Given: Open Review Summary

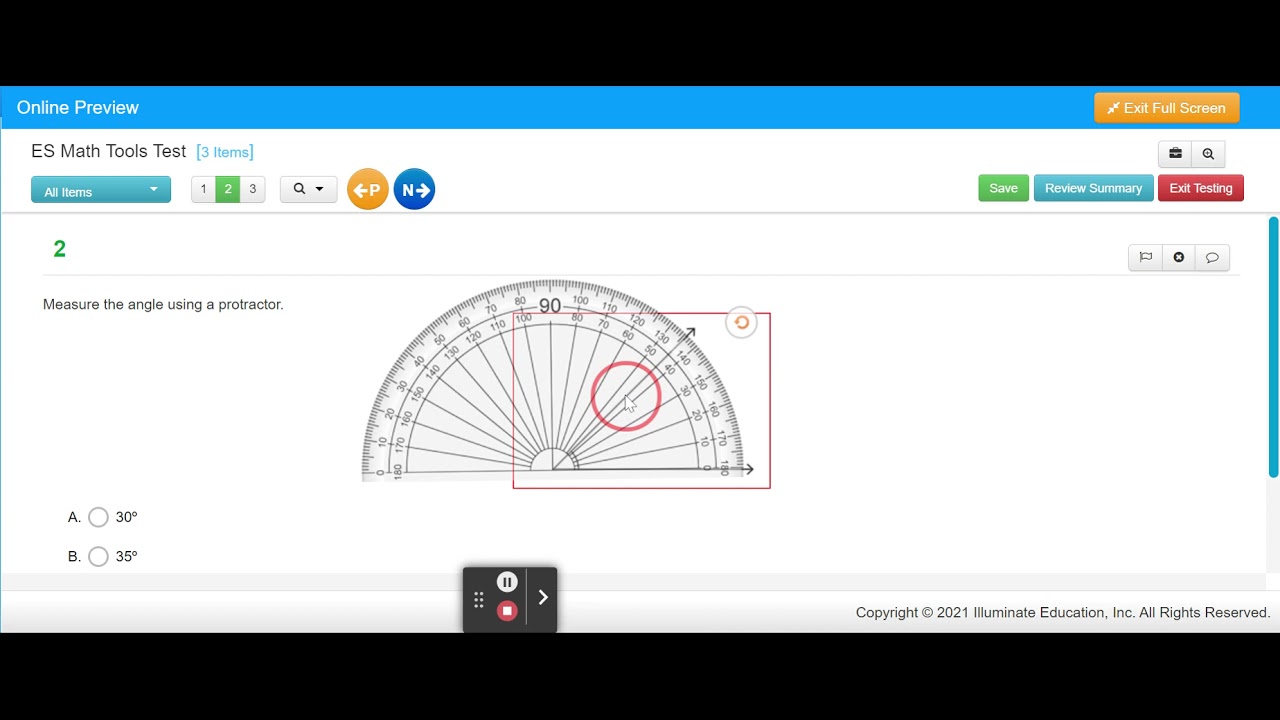Looking at the screenshot, I should [x=1093, y=188].
